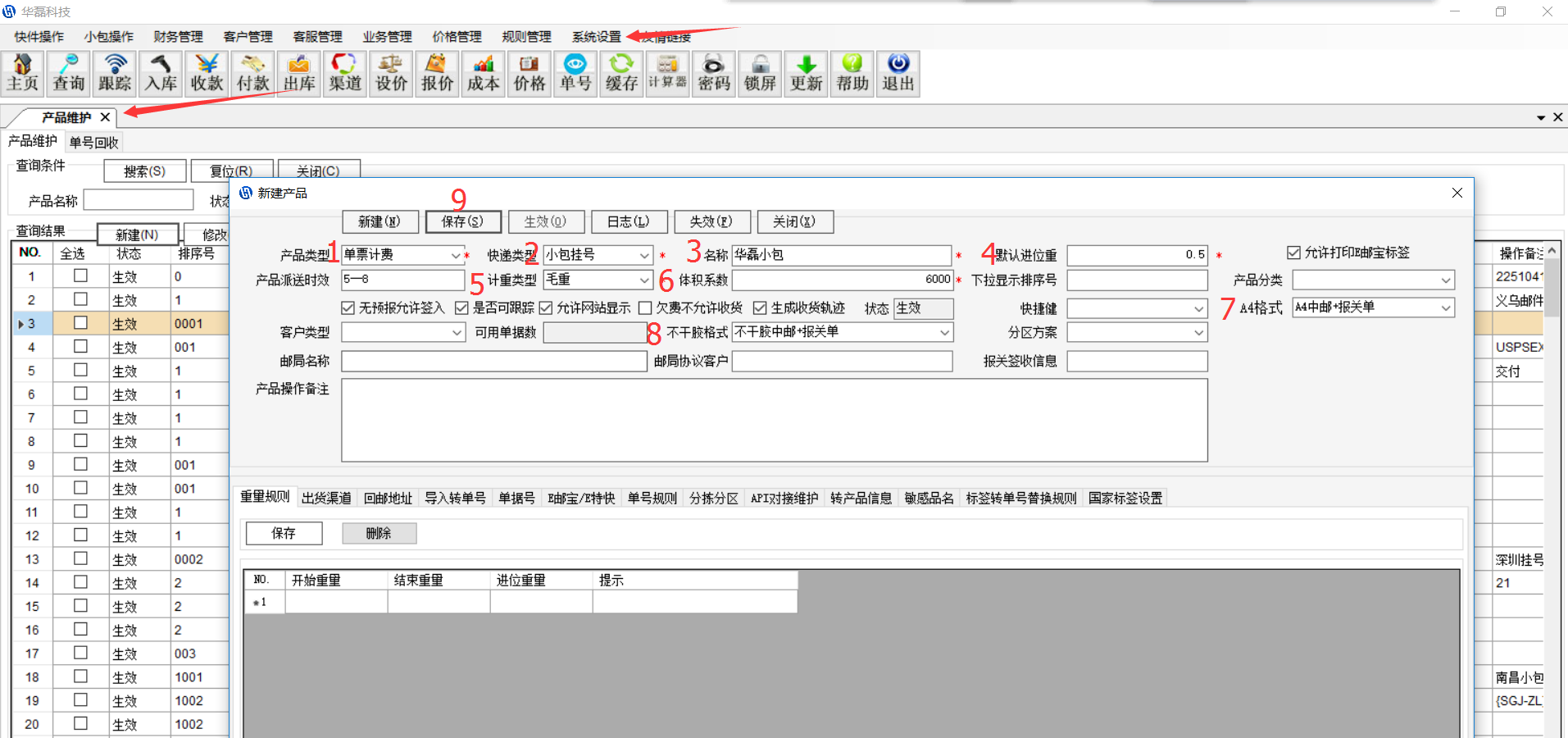
Task: Click the 邮局名称 input field
Action: coord(493,362)
